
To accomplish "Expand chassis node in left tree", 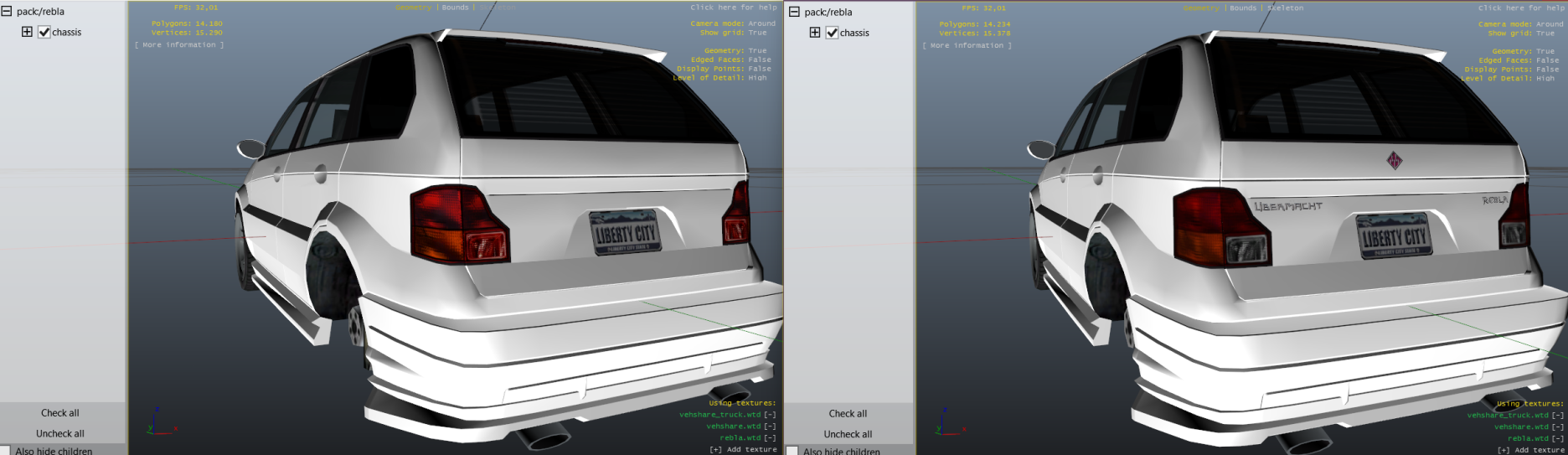I will (x=27, y=32).
